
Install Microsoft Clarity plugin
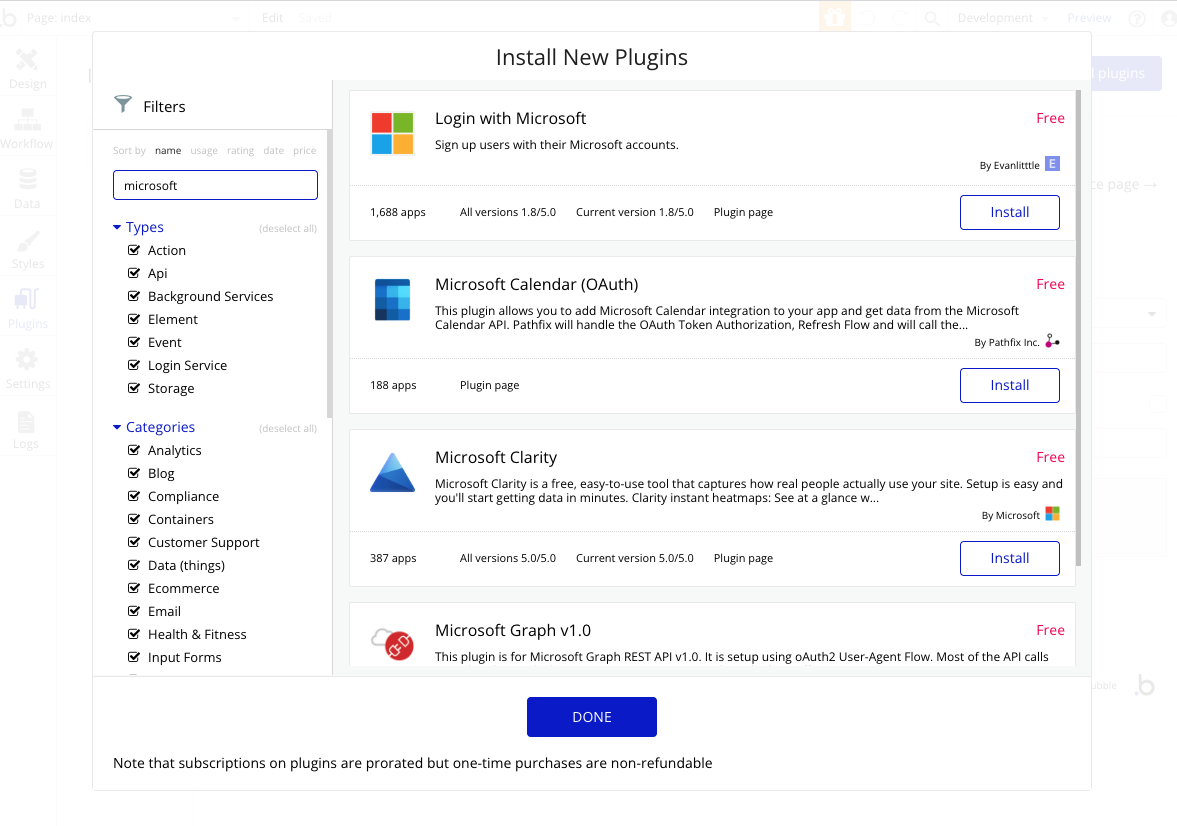tap(1010, 558)
